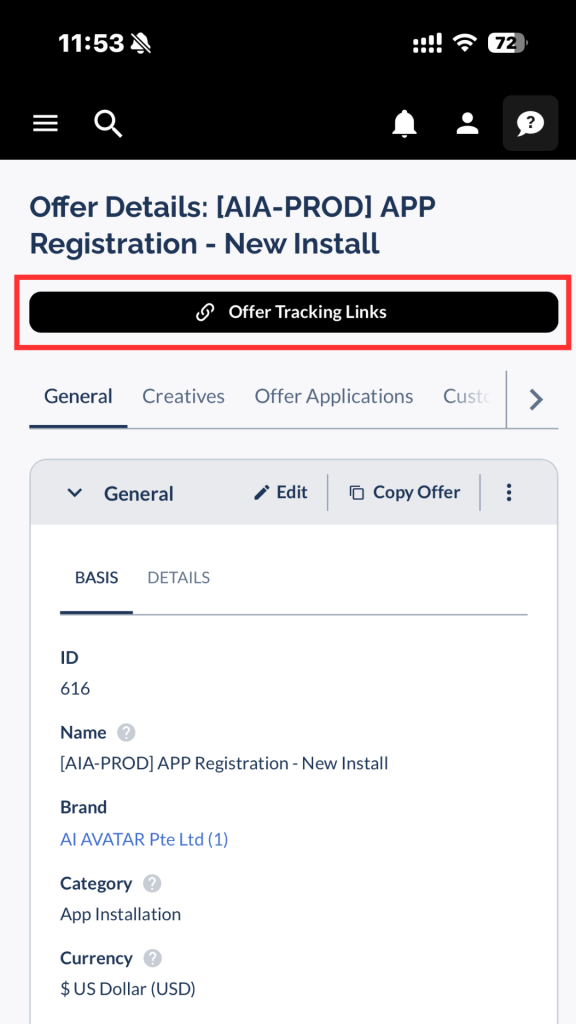Open the three-dot more options menu
The image size is (576, 1024).
509,492
